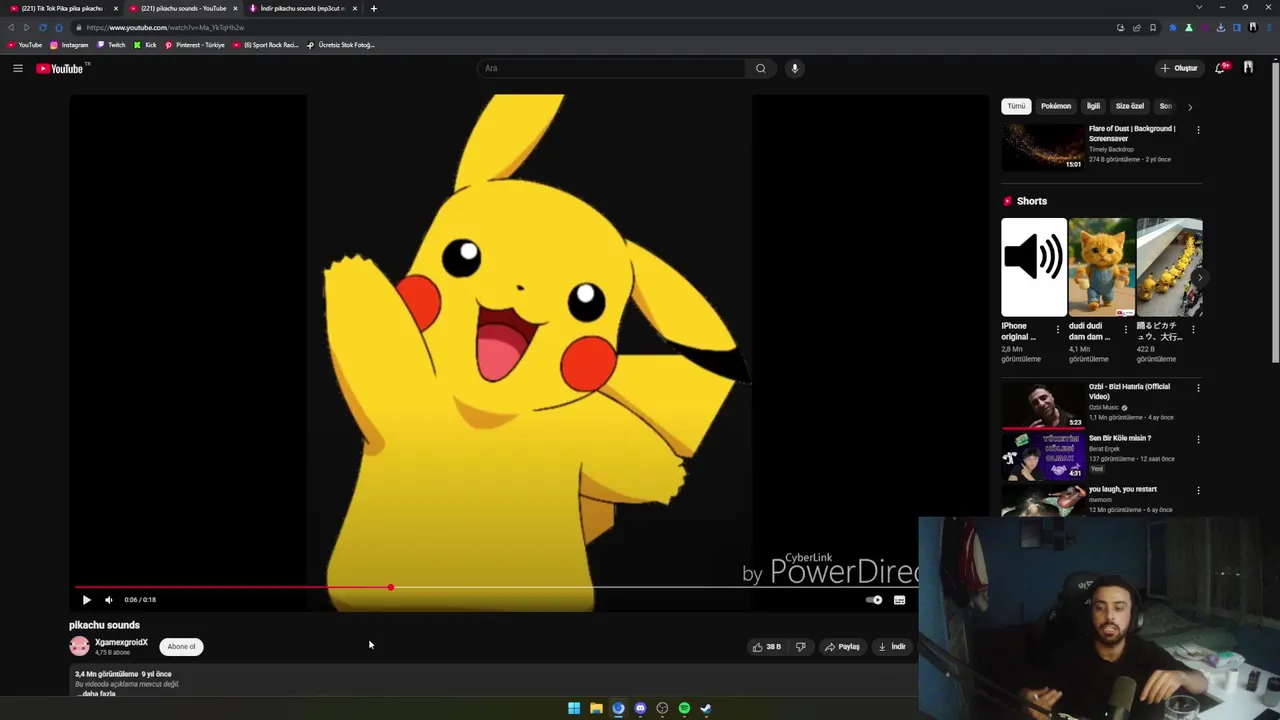Viewport: 1280px width, 720px height.
Task: Open options for Ozbi Bizi Hatırla video
Action: coord(1198,388)
